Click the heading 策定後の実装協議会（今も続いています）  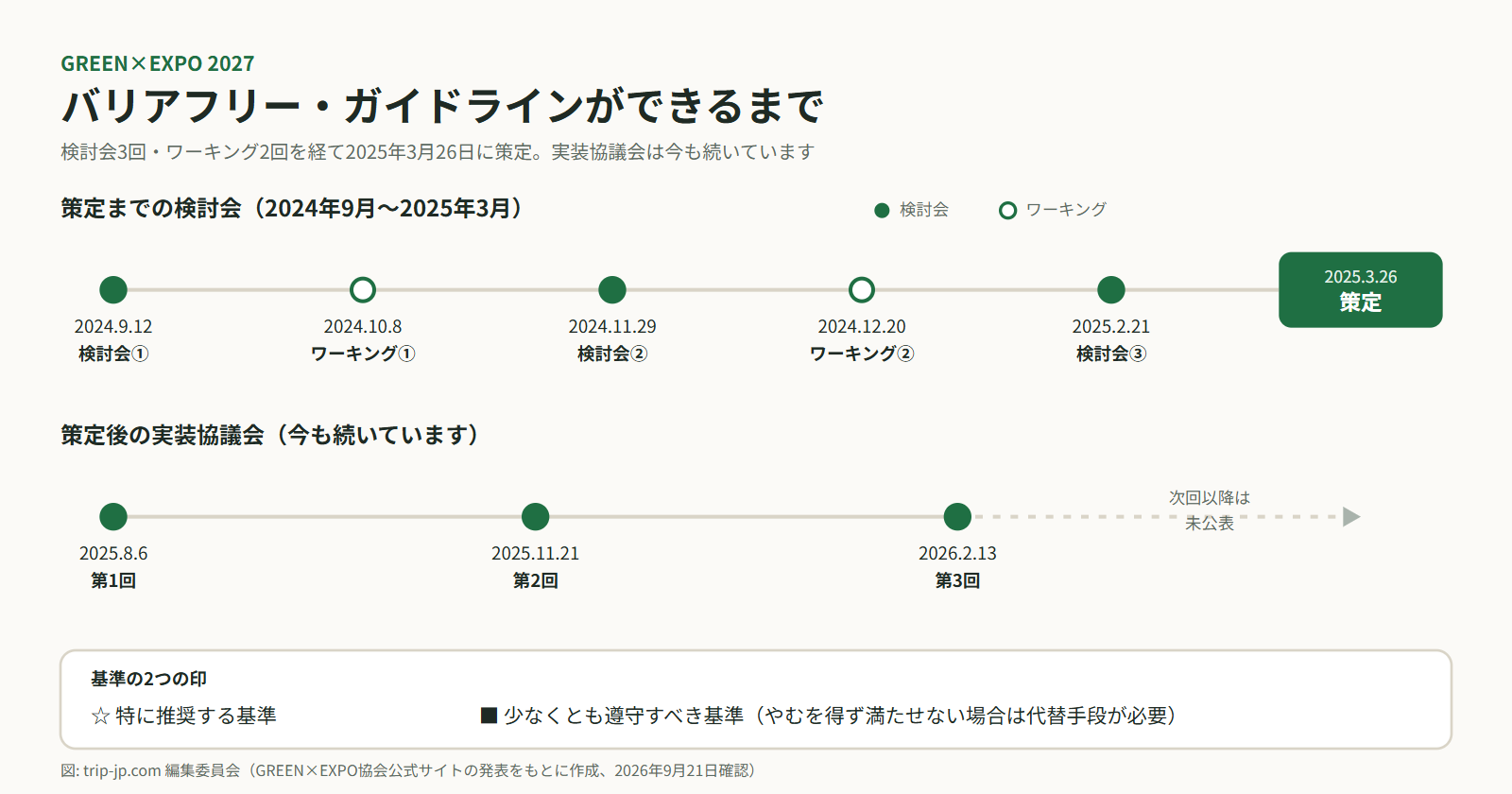click(x=271, y=436)
